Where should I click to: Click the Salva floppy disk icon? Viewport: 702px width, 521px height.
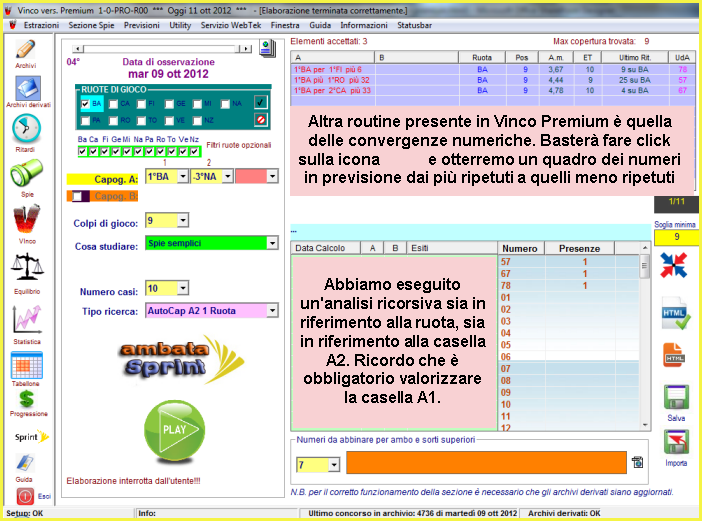coord(676,397)
